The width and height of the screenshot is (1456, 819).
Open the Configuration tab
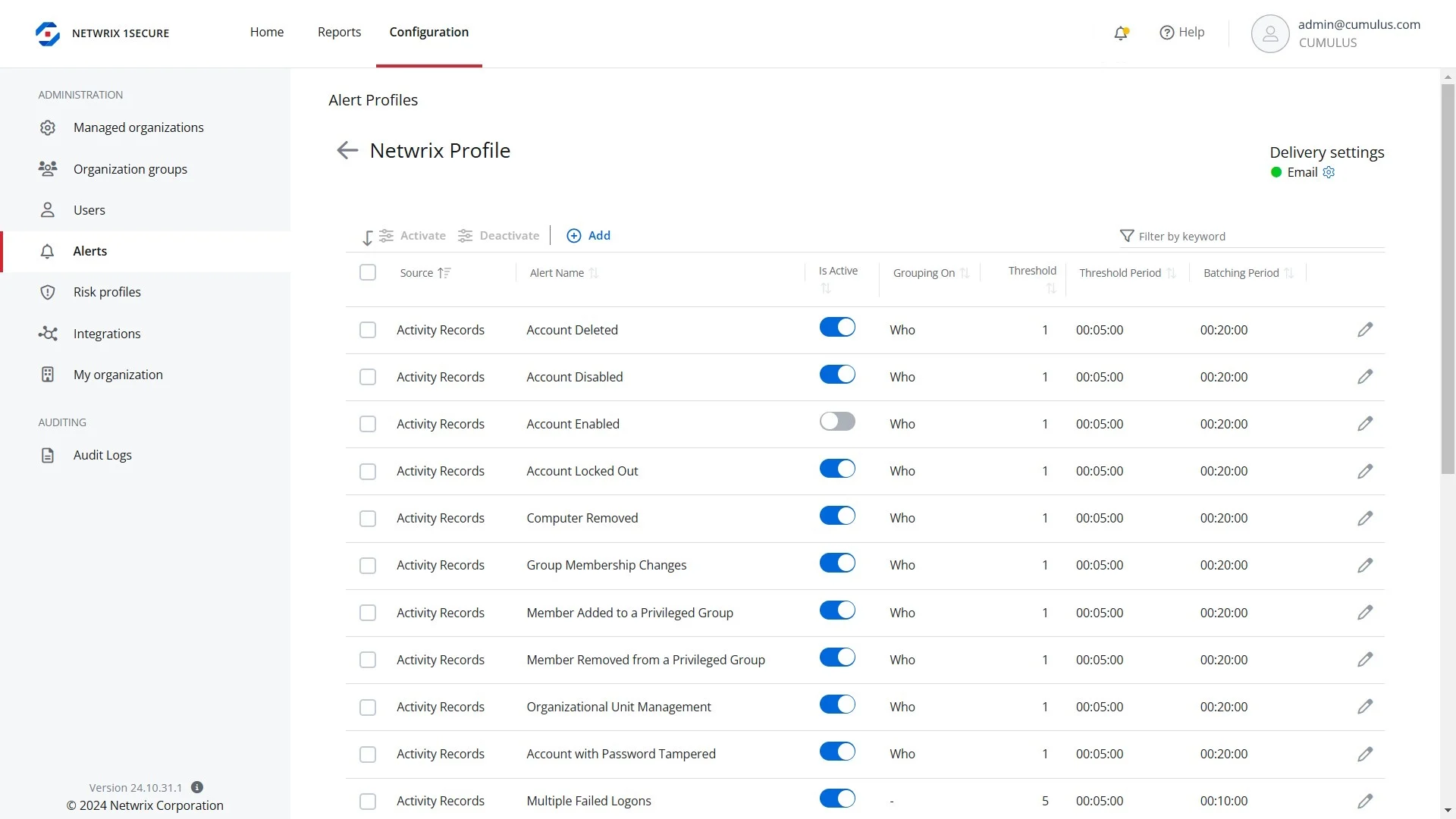tap(429, 32)
